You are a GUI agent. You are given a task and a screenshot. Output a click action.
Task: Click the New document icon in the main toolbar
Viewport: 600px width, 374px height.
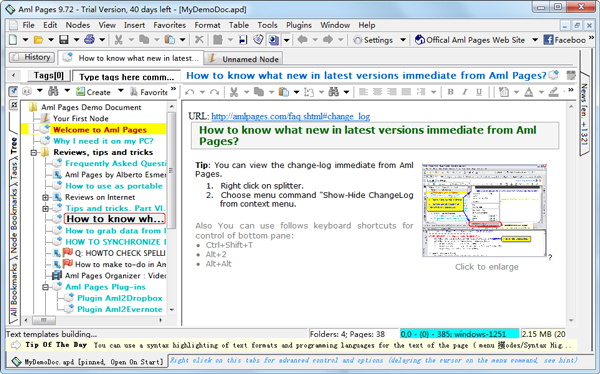point(13,39)
